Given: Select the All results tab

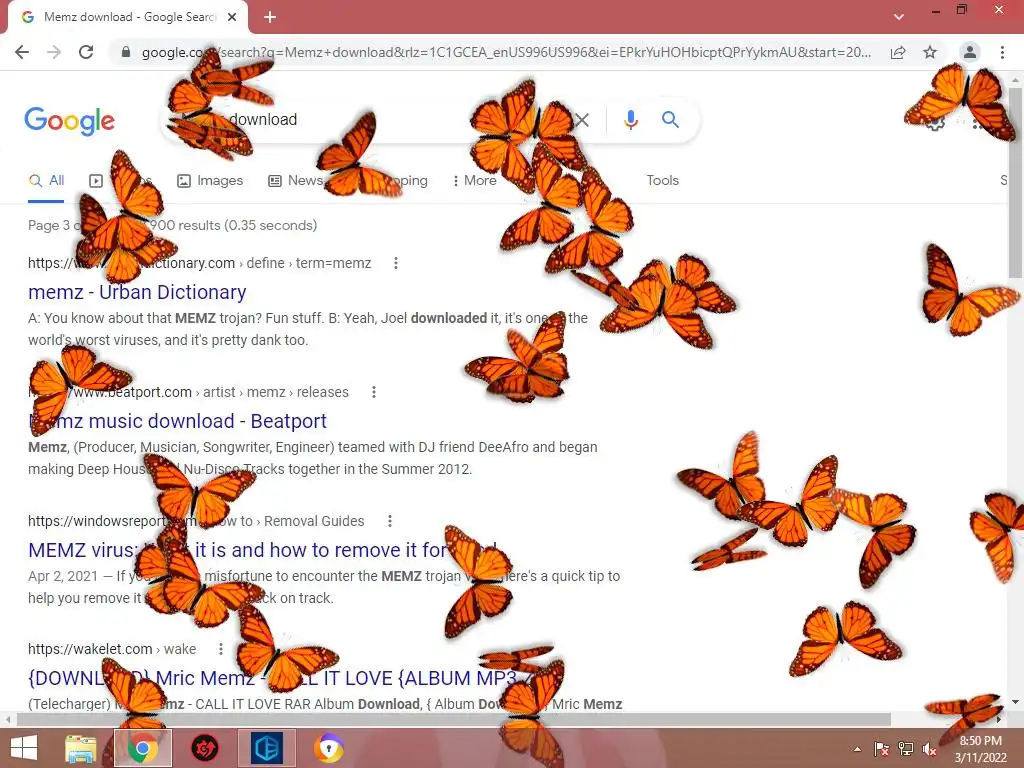Looking at the screenshot, I should point(46,181).
